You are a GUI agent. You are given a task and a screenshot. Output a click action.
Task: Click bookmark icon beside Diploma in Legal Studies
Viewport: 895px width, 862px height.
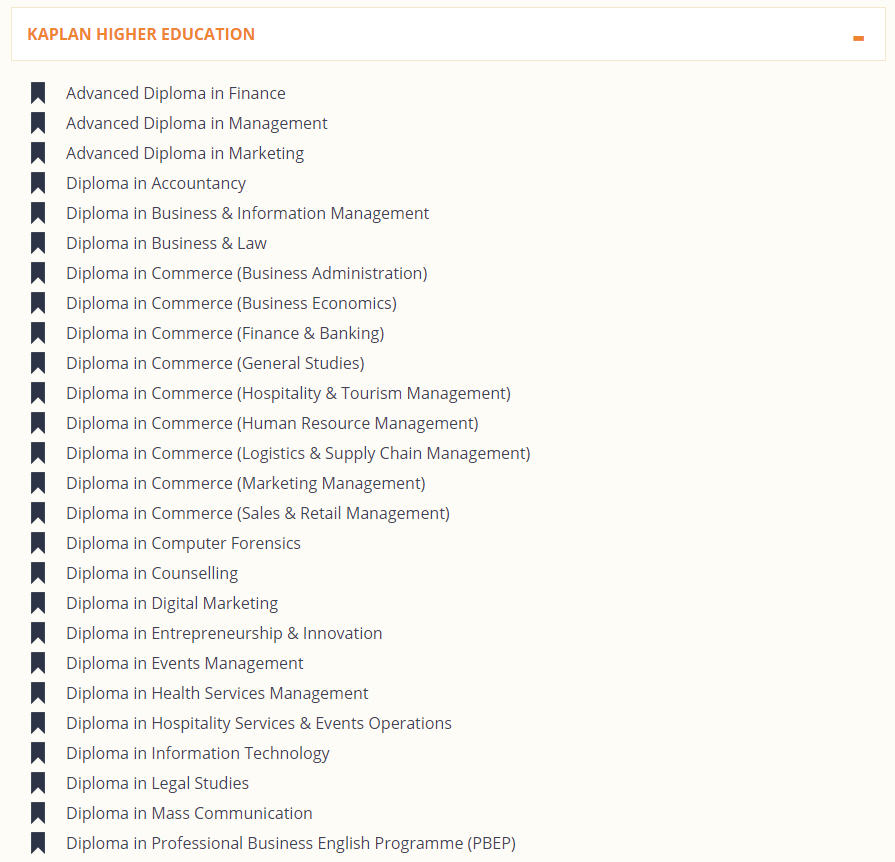38,783
